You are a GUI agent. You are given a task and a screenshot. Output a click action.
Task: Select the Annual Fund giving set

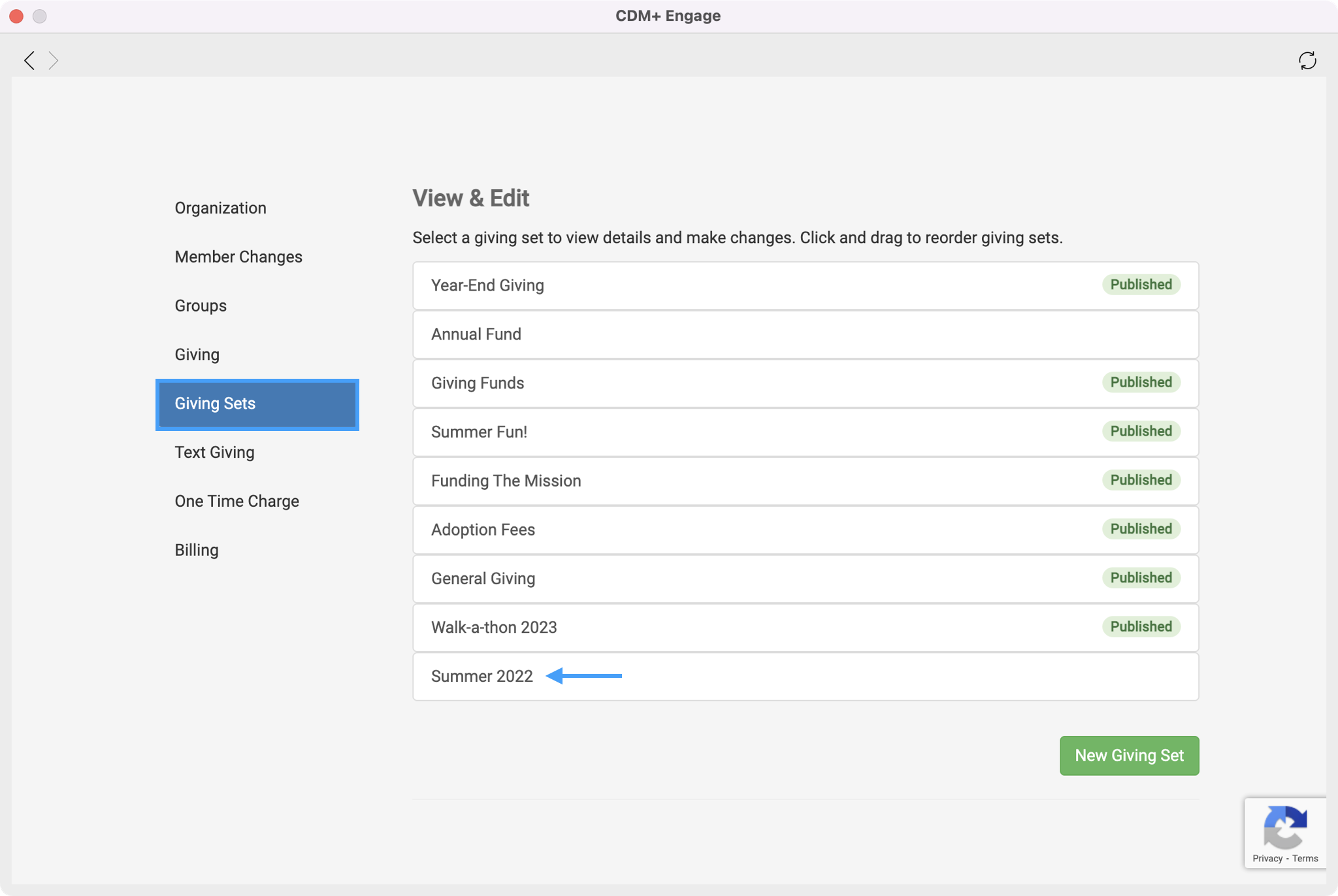(x=476, y=334)
